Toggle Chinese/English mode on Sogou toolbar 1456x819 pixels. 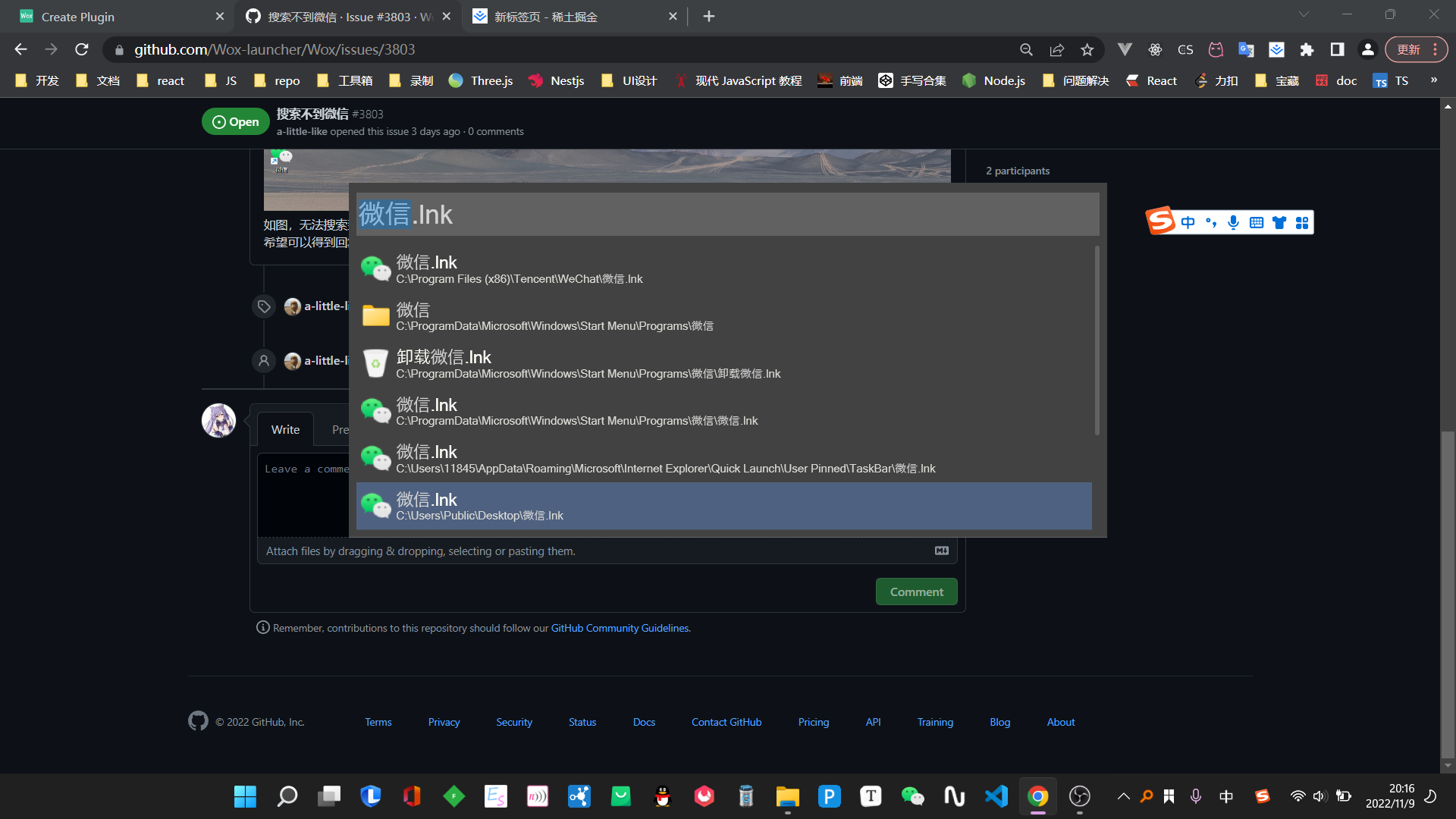click(x=1188, y=221)
